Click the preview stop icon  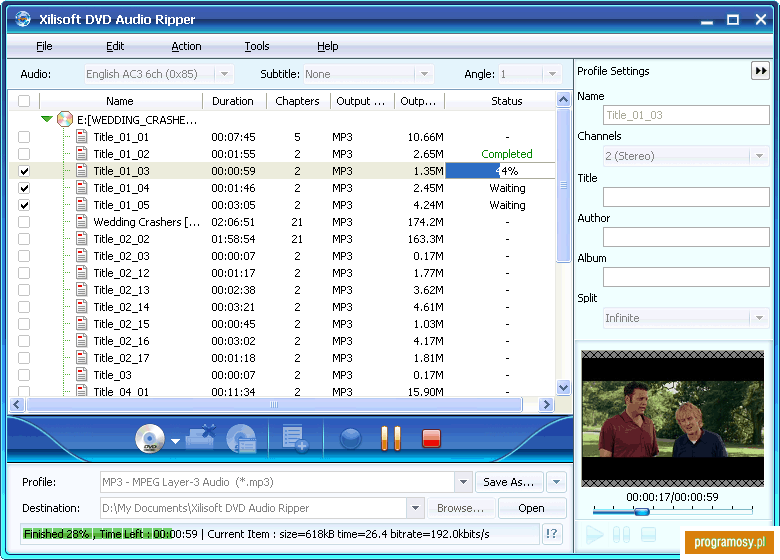648,535
